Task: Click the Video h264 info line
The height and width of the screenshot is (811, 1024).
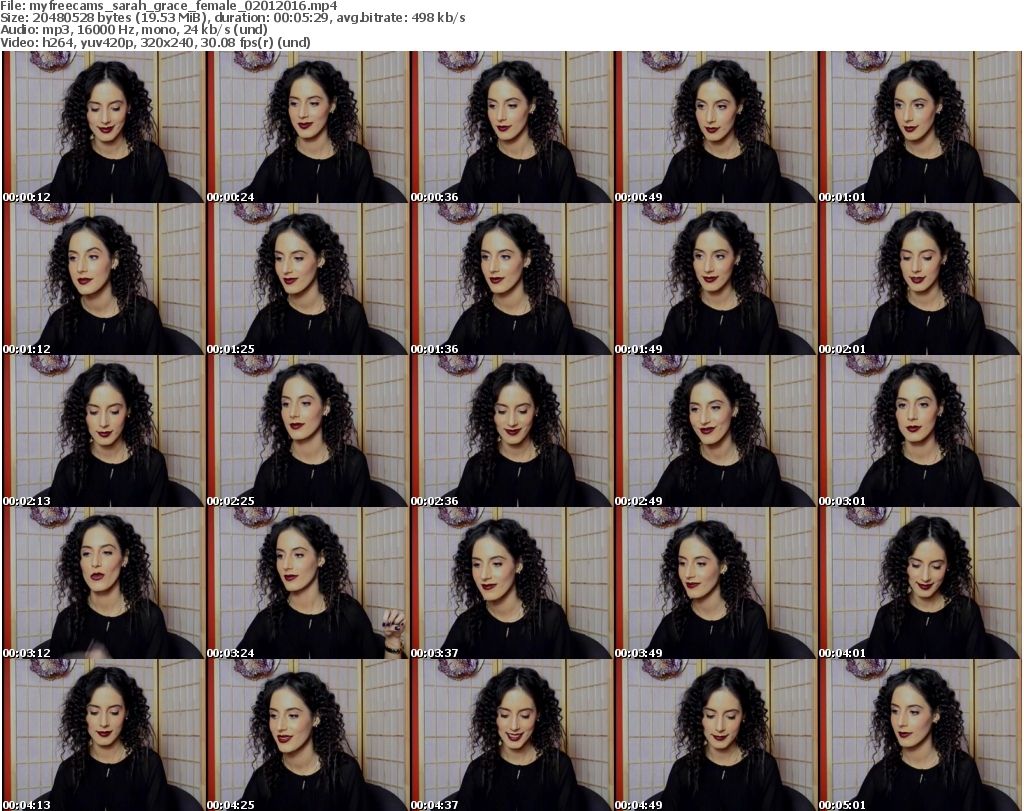Action: click(x=155, y=42)
